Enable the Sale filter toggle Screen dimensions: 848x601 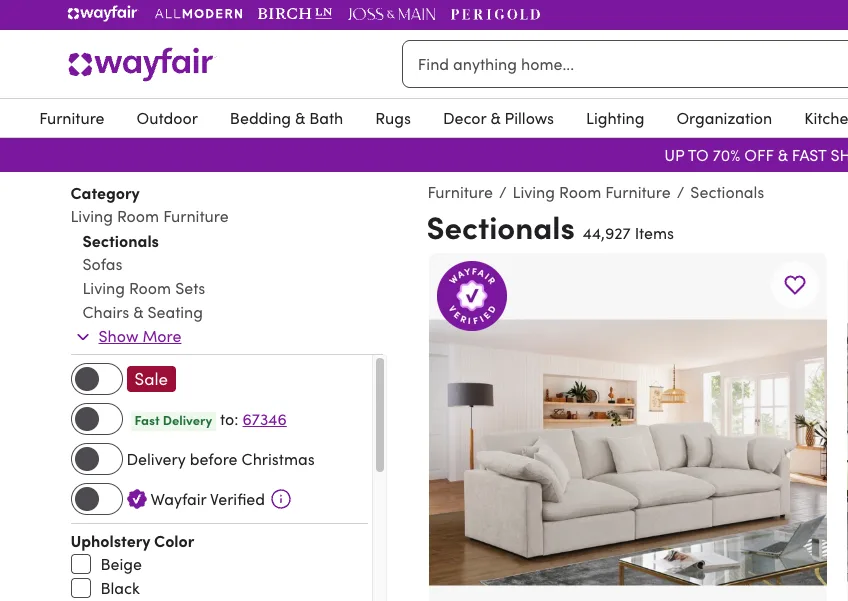[96, 379]
